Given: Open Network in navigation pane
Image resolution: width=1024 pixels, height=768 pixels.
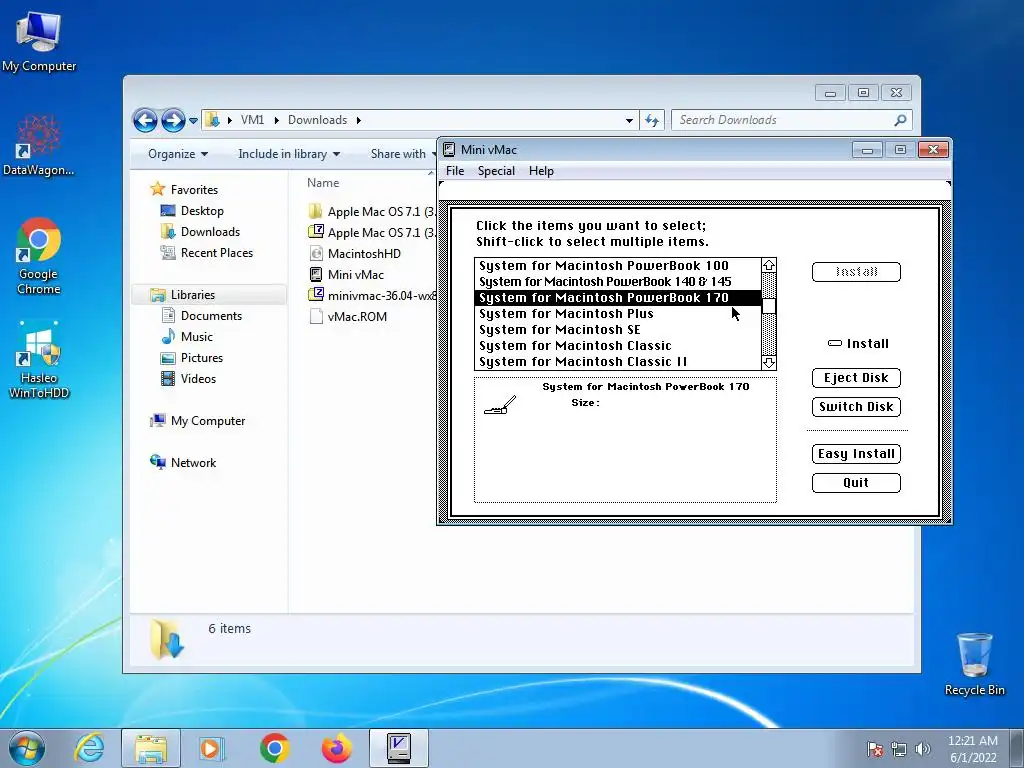Looking at the screenshot, I should [183, 462].
